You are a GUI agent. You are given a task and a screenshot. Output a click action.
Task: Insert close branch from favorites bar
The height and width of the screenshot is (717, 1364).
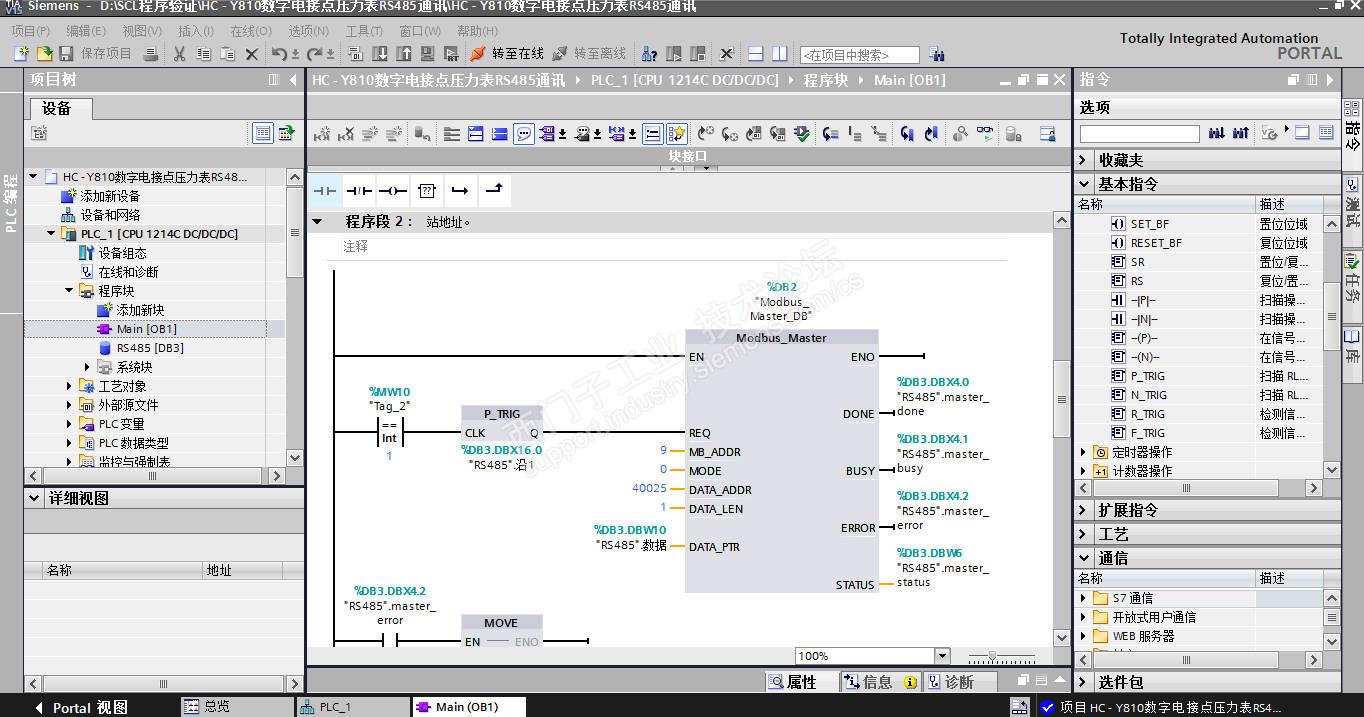tap(494, 190)
